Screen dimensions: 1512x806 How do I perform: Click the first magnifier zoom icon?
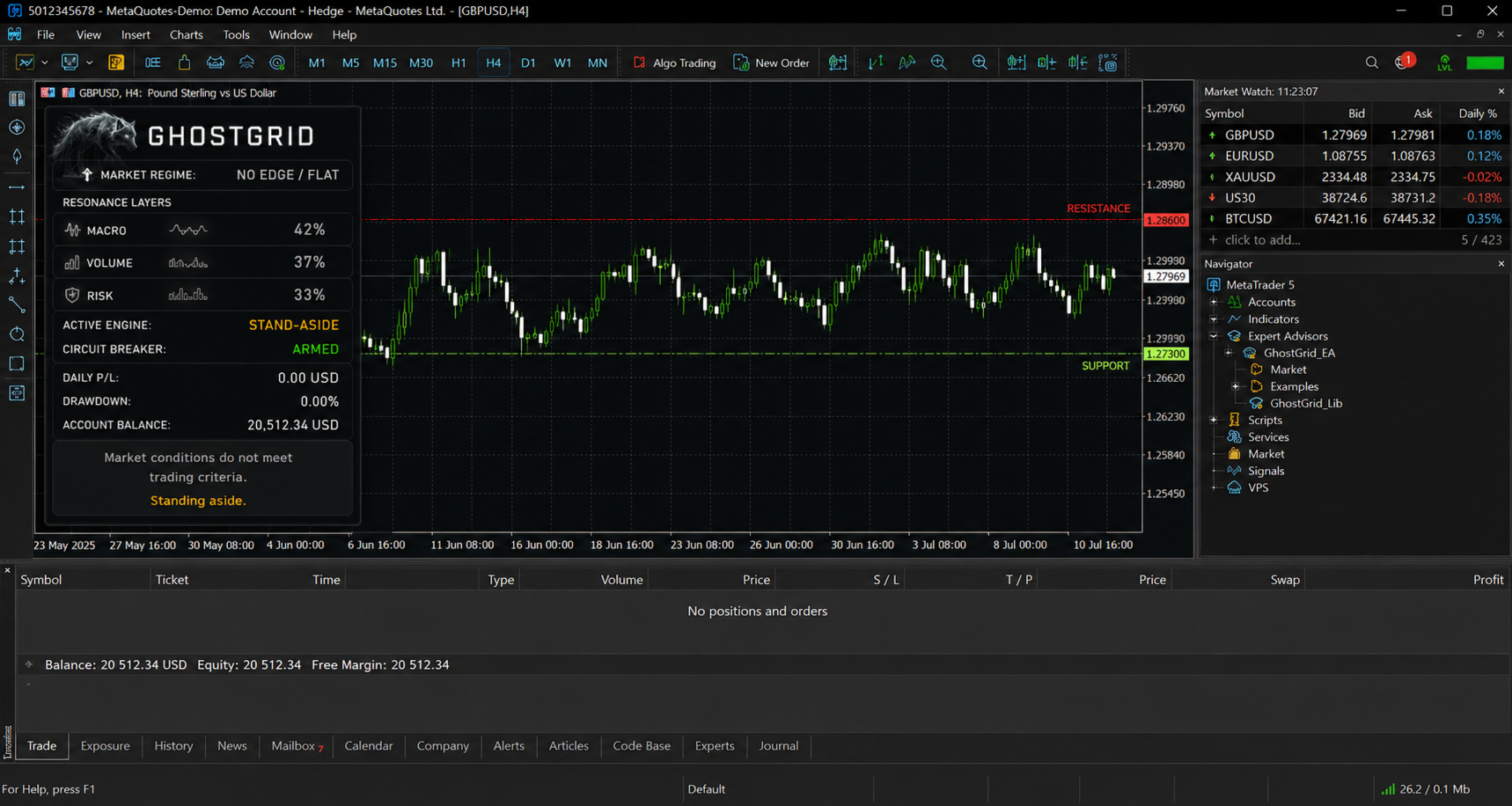939,62
